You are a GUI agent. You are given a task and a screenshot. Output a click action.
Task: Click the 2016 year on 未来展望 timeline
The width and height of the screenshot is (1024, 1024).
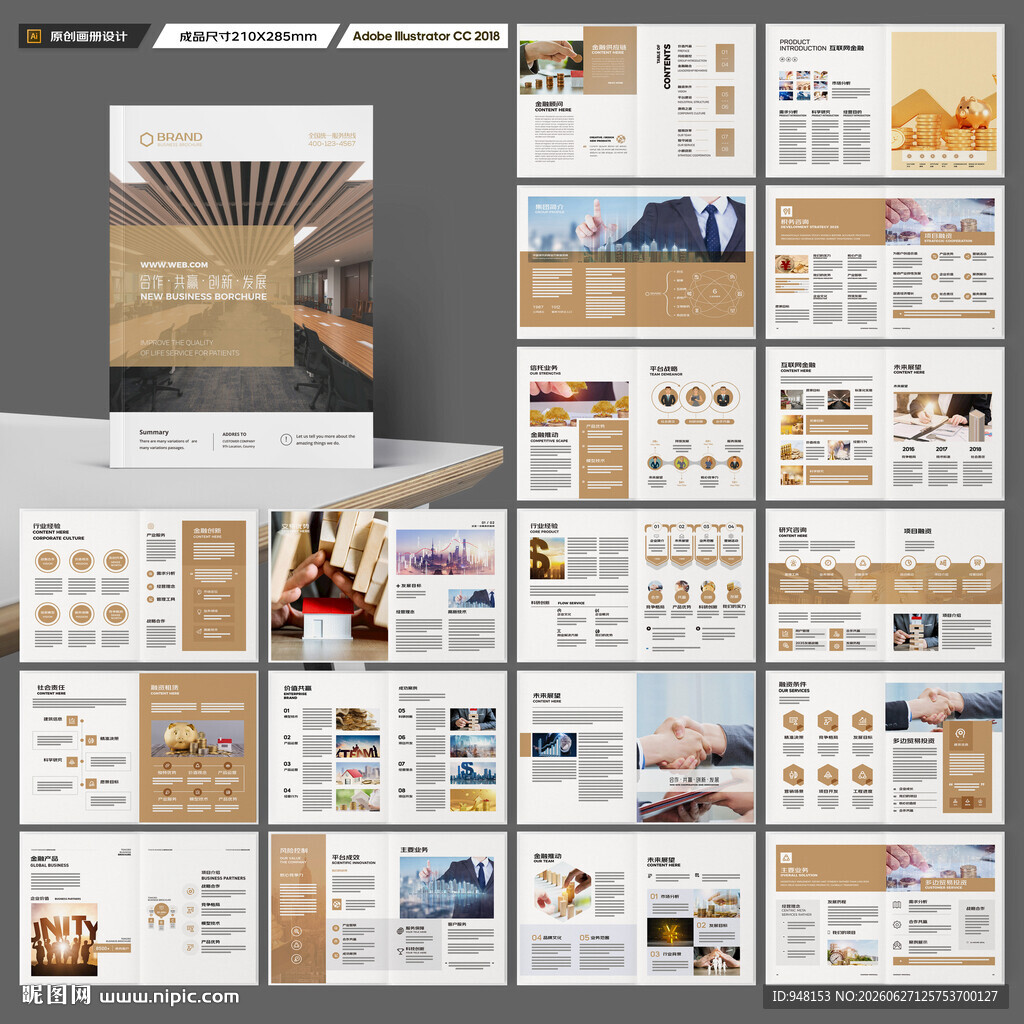908,449
